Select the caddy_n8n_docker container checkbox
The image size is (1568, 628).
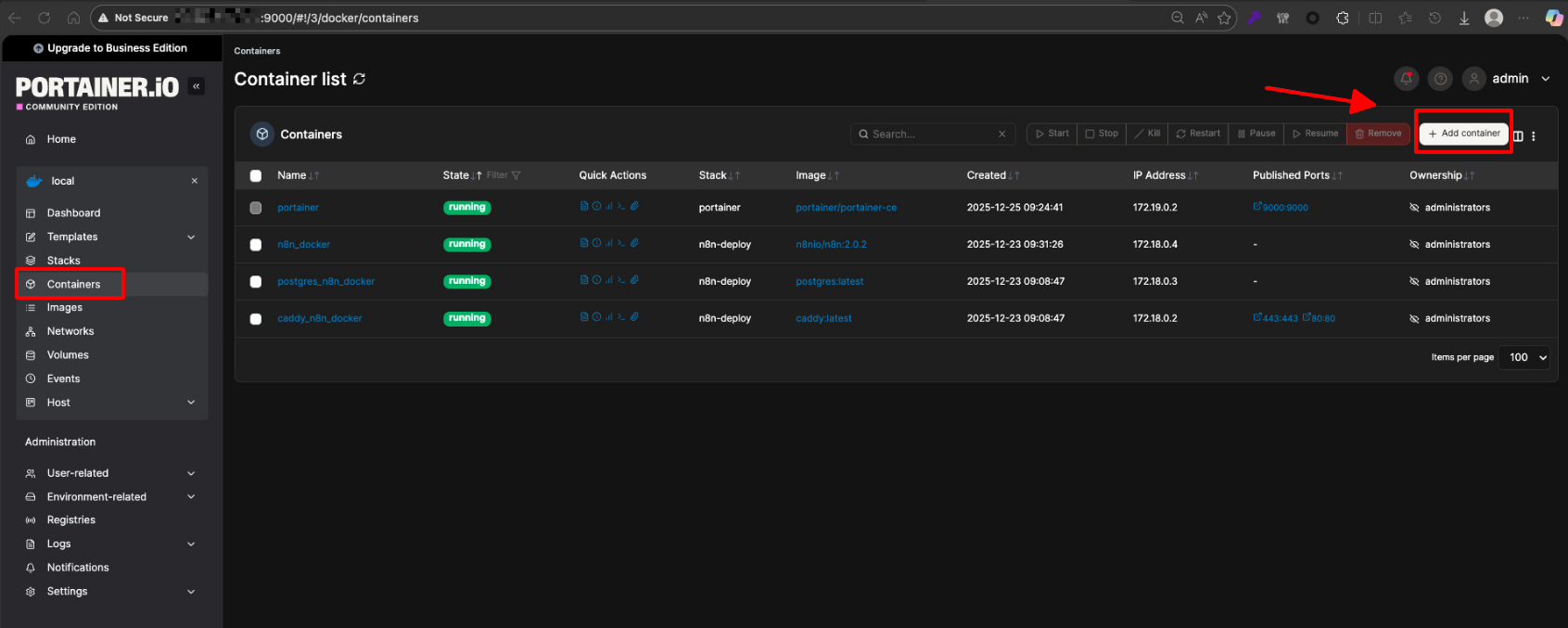(256, 318)
